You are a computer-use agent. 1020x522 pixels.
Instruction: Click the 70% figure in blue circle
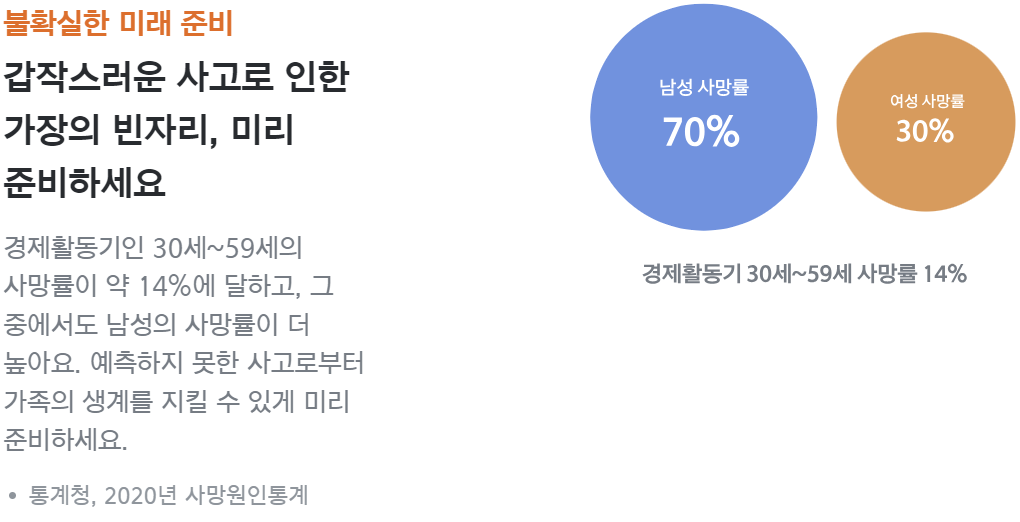tap(701, 132)
